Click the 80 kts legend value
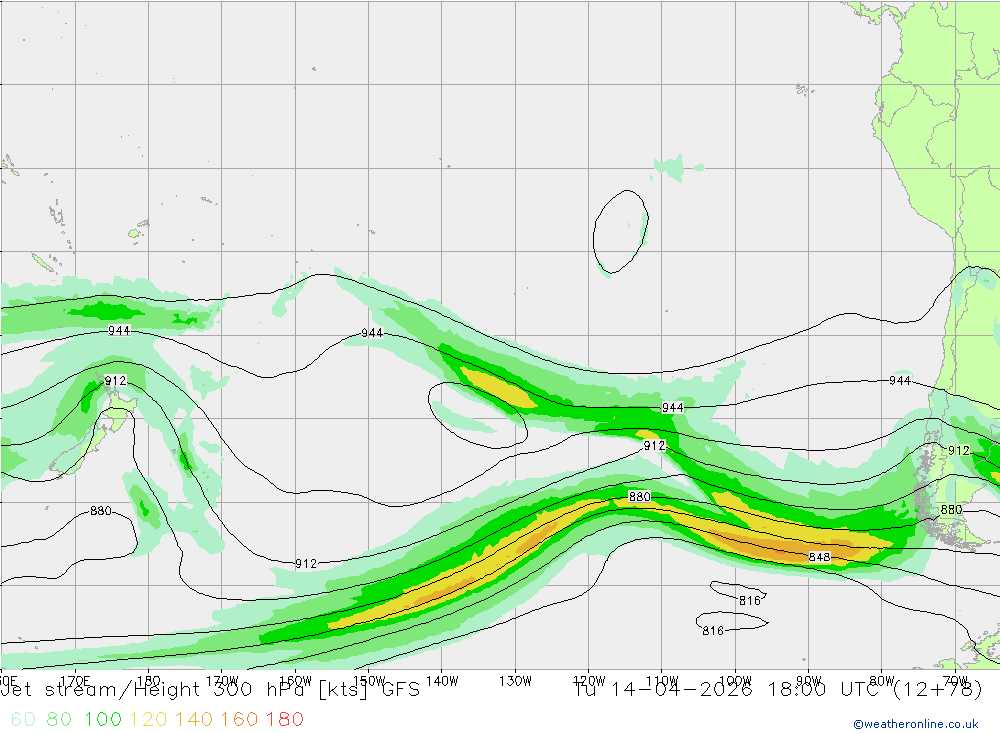The width and height of the screenshot is (1000, 733). pos(59,720)
